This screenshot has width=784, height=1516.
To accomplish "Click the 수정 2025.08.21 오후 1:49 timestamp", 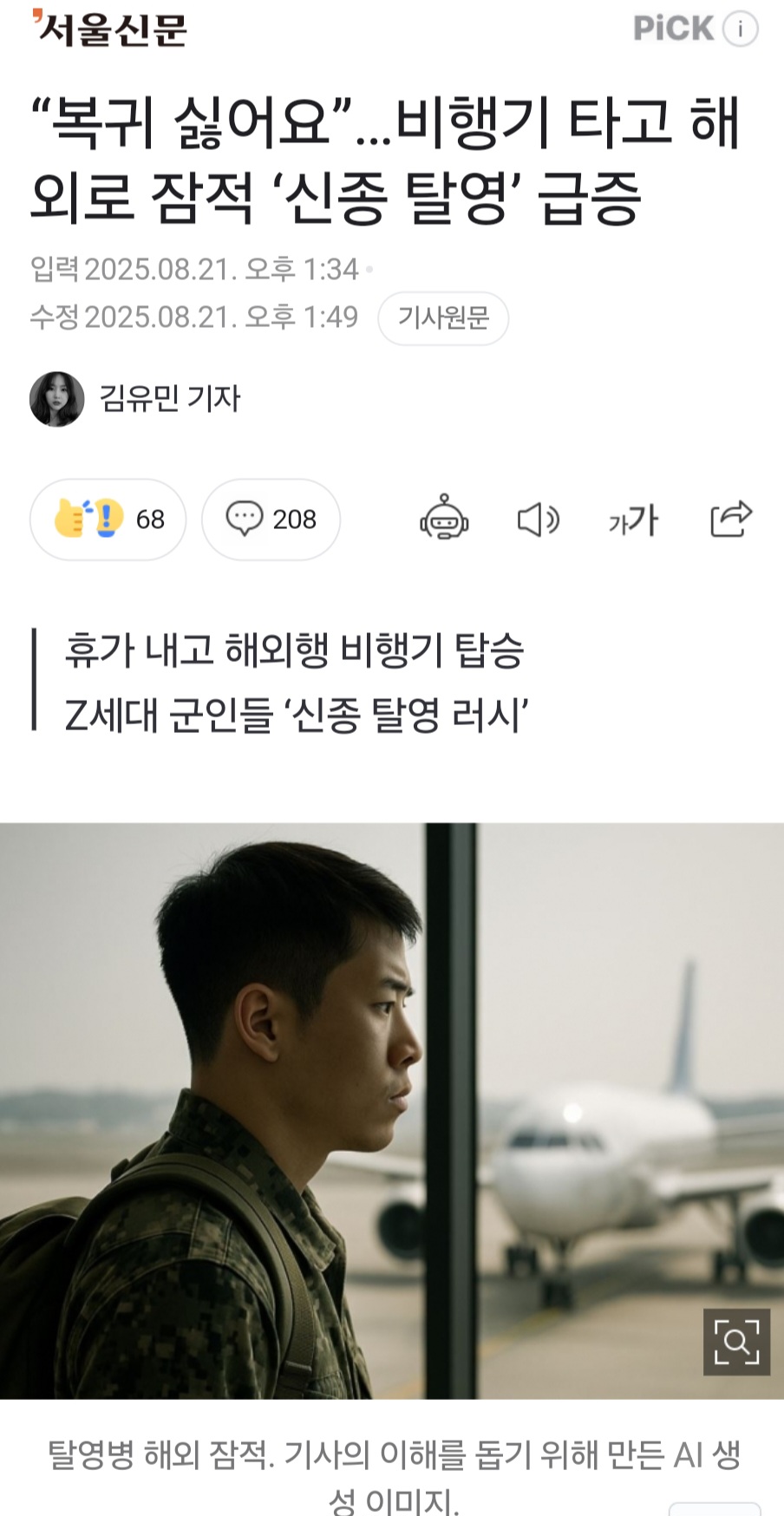I will 194,317.
